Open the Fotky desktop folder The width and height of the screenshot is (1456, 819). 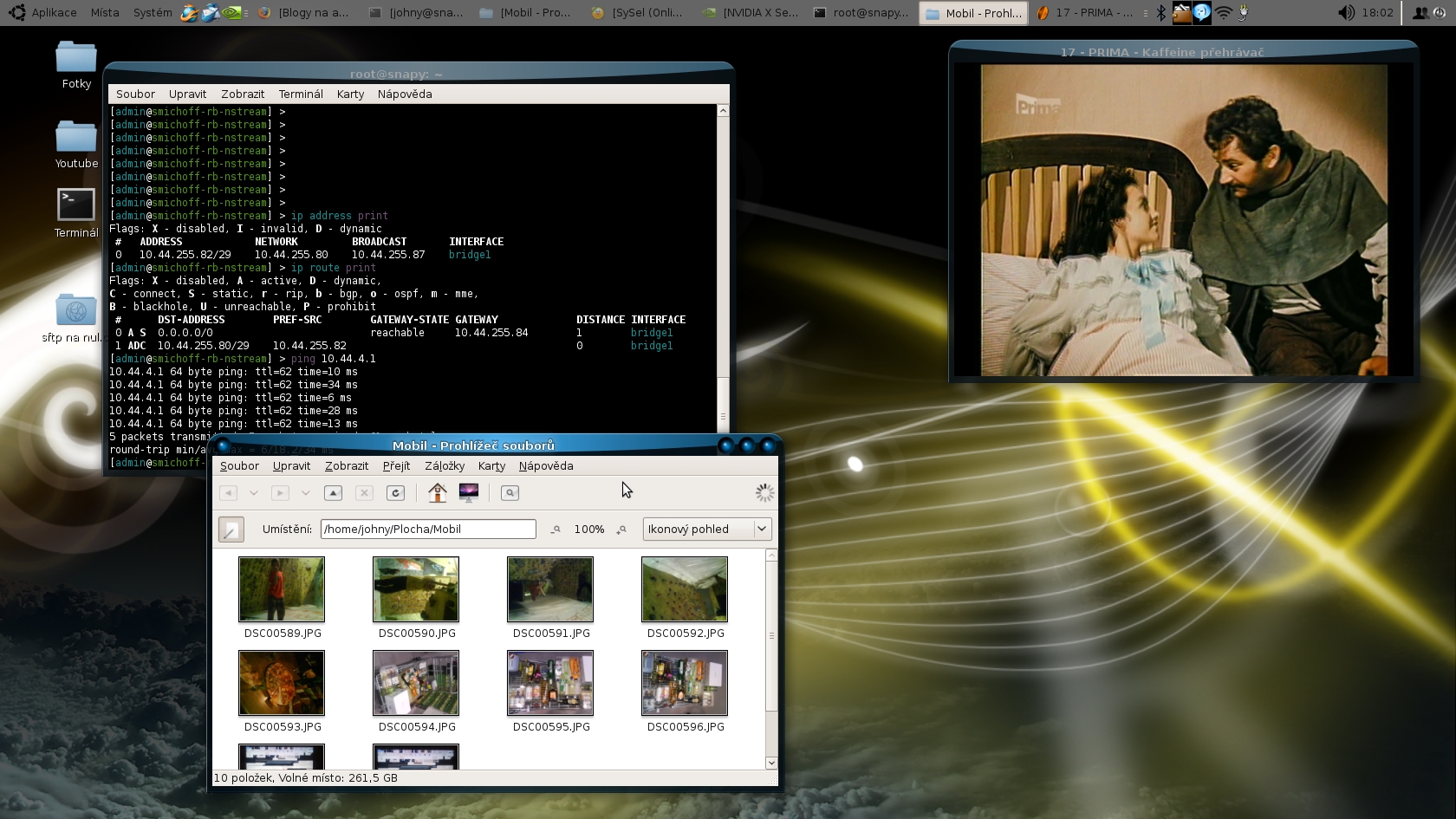tap(76, 65)
